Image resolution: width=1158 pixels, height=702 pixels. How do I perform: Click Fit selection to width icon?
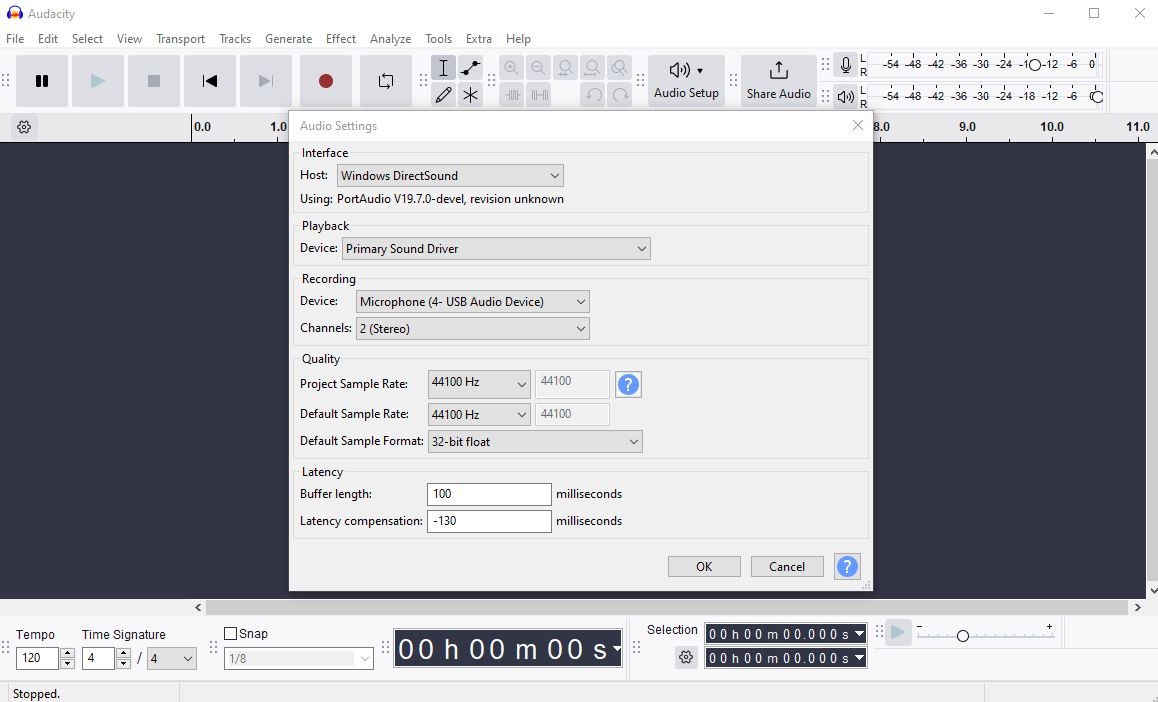[x=566, y=68]
